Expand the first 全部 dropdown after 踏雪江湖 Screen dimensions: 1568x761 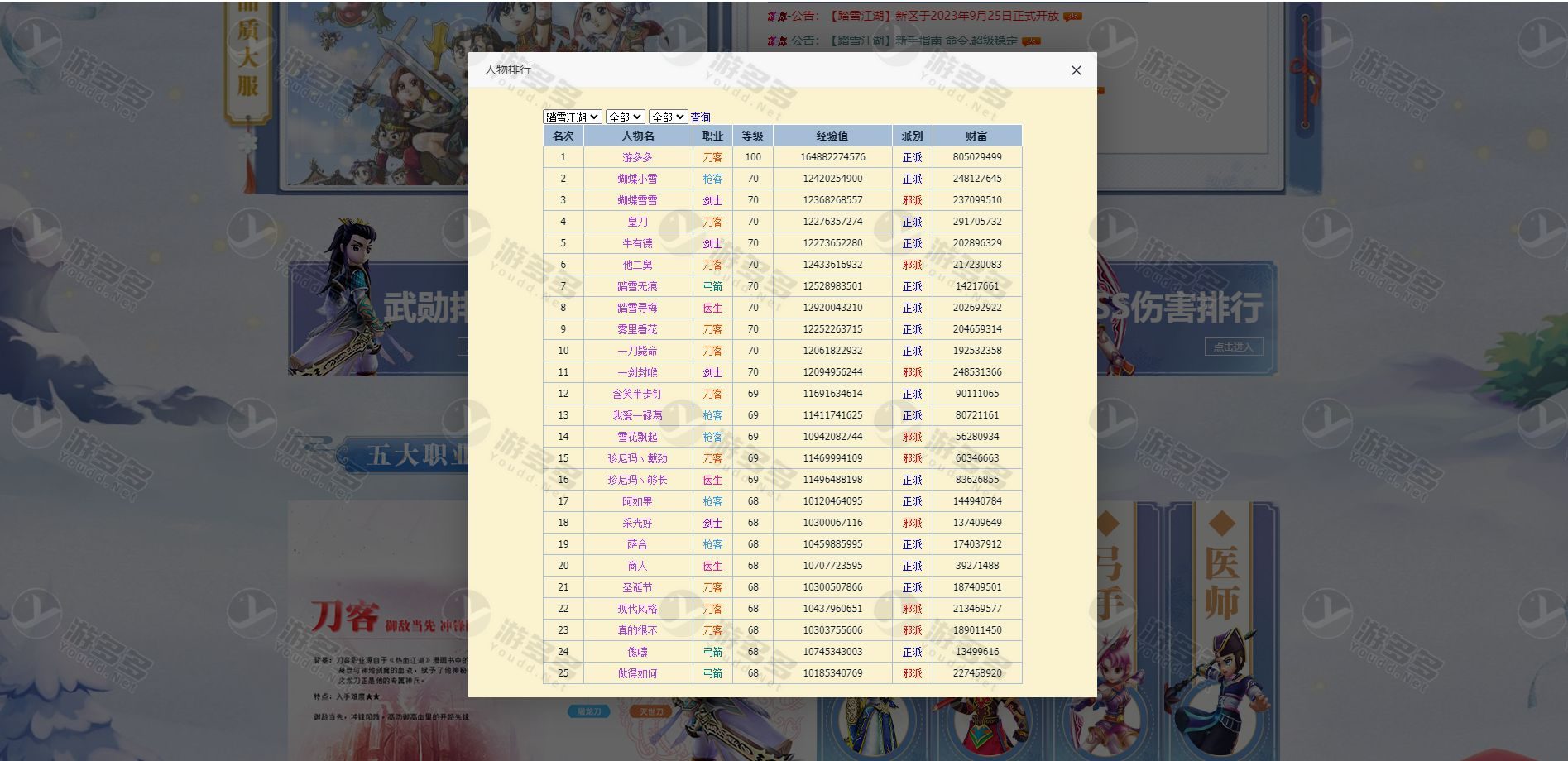pyautogui.click(x=625, y=117)
